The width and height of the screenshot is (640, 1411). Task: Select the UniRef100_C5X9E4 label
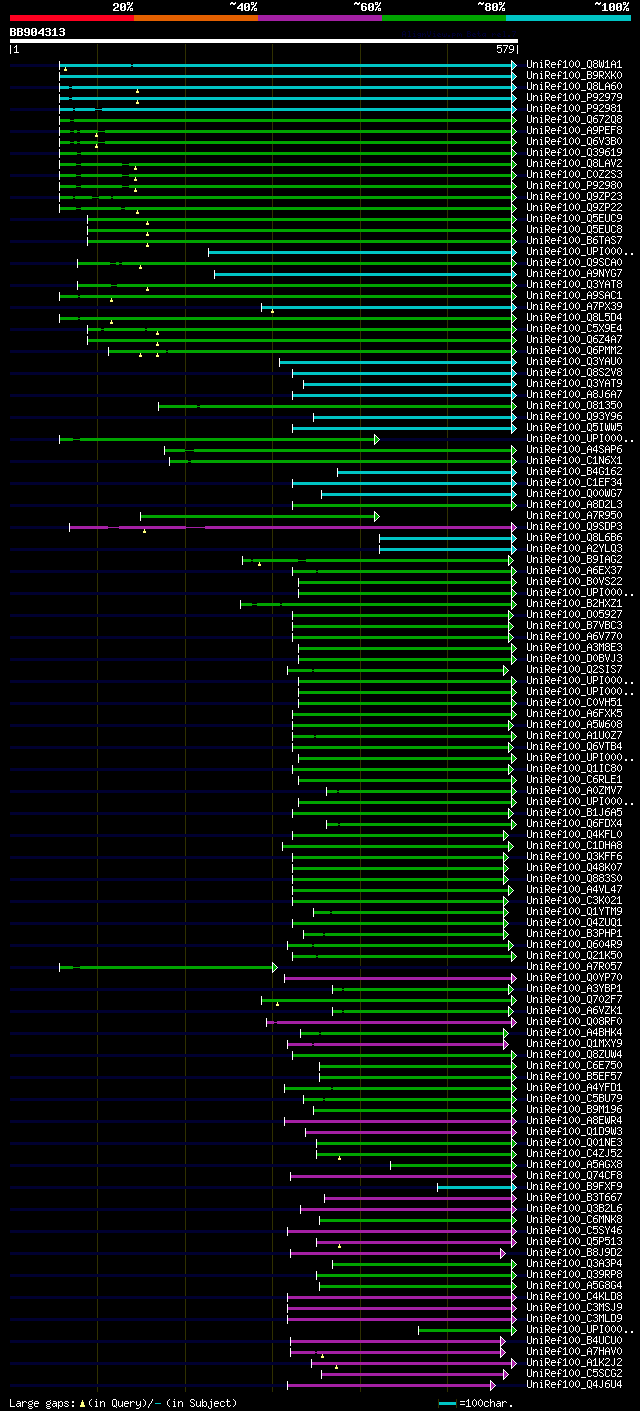[x=574, y=329]
